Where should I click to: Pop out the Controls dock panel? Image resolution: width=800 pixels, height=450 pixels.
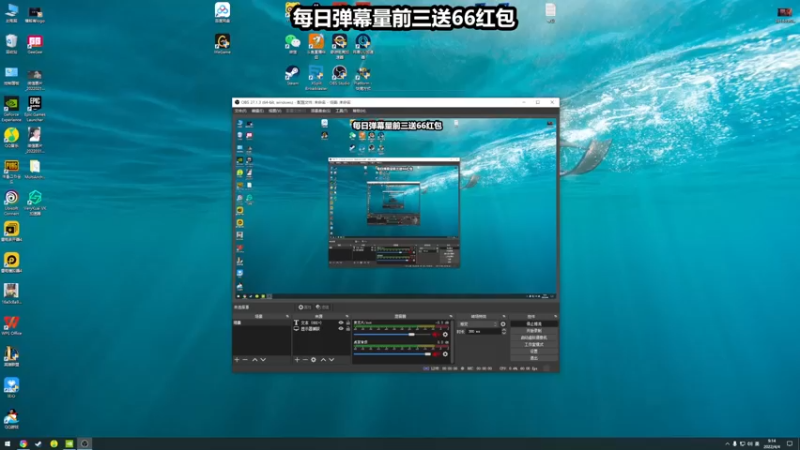tap(556, 316)
